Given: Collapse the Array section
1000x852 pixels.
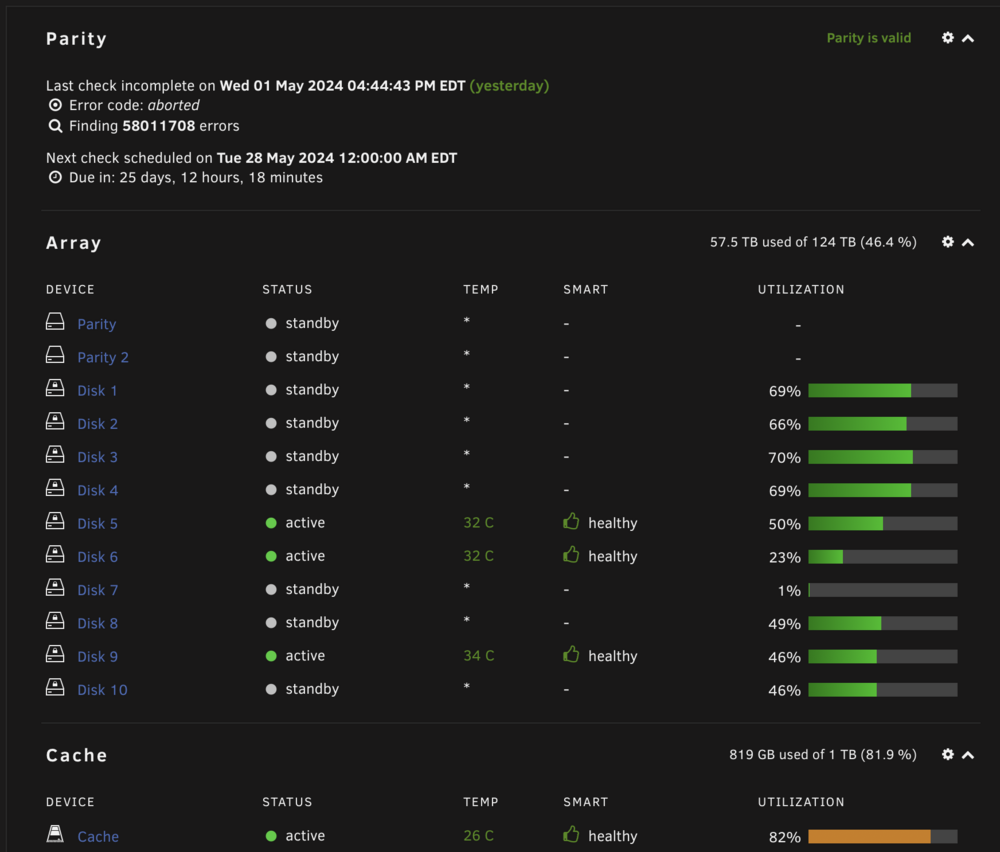Looking at the screenshot, I should 968,243.
